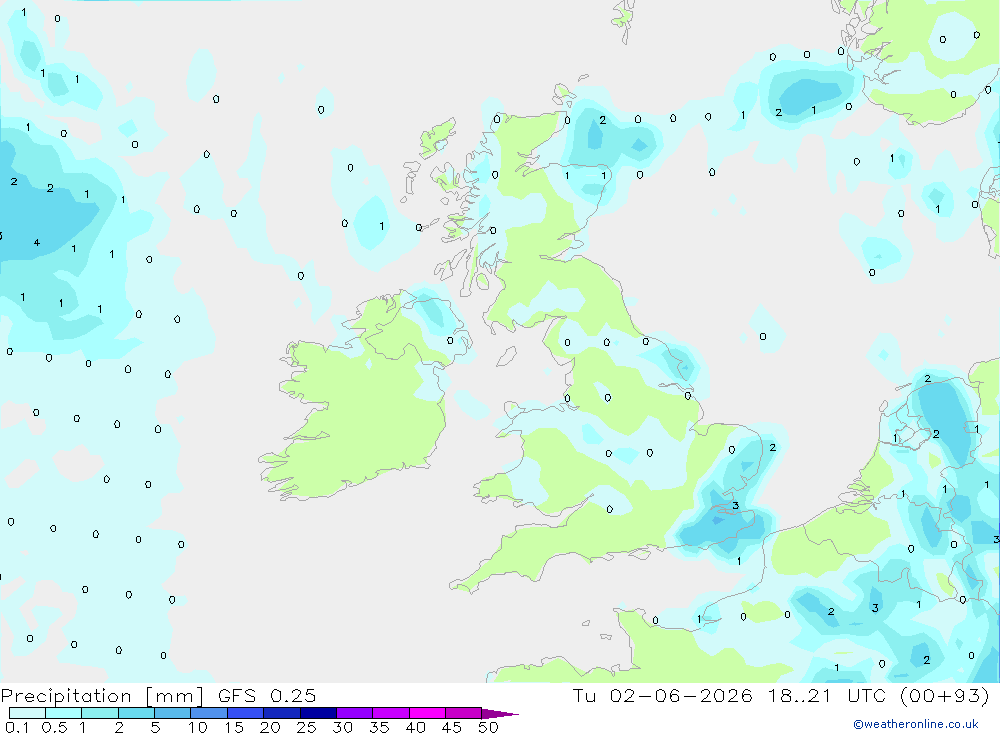Click the legend label '0.1'
This screenshot has width=1000, height=733.
click(17, 727)
